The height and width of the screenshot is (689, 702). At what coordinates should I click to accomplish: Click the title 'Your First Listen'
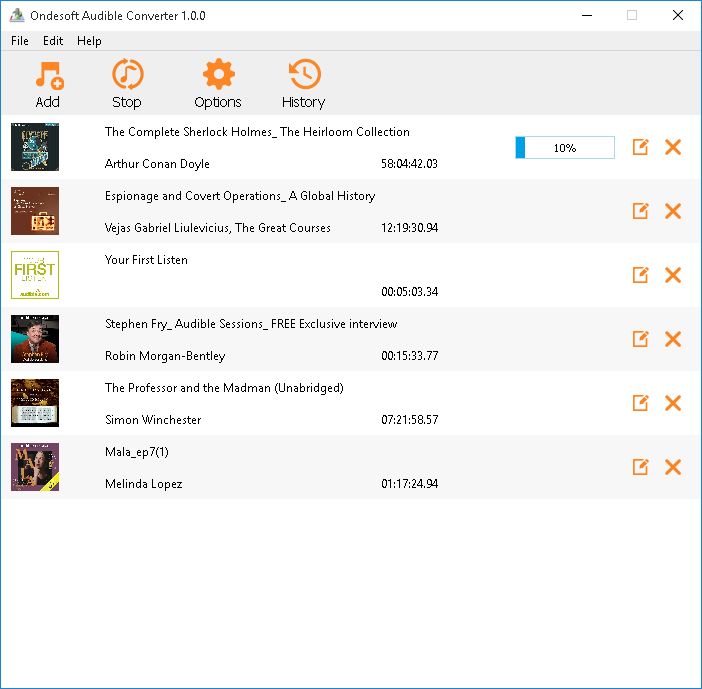tap(146, 260)
